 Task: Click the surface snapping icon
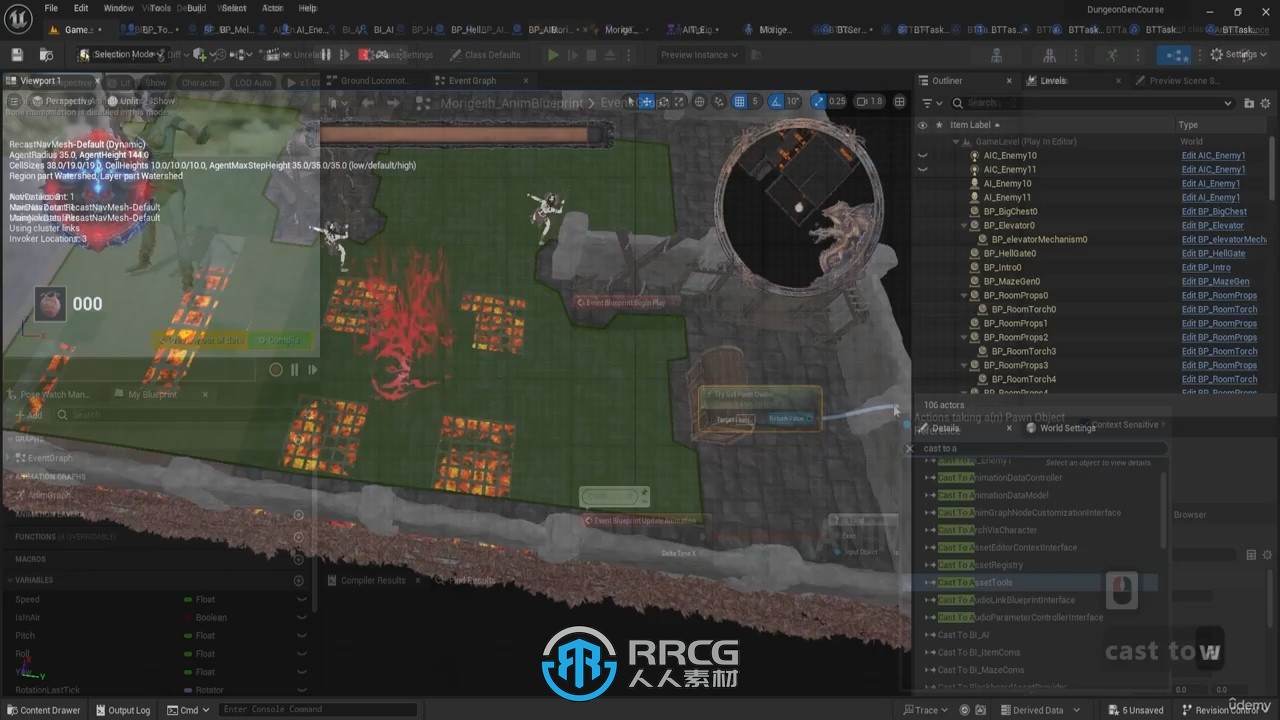pyautogui.click(x=718, y=101)
